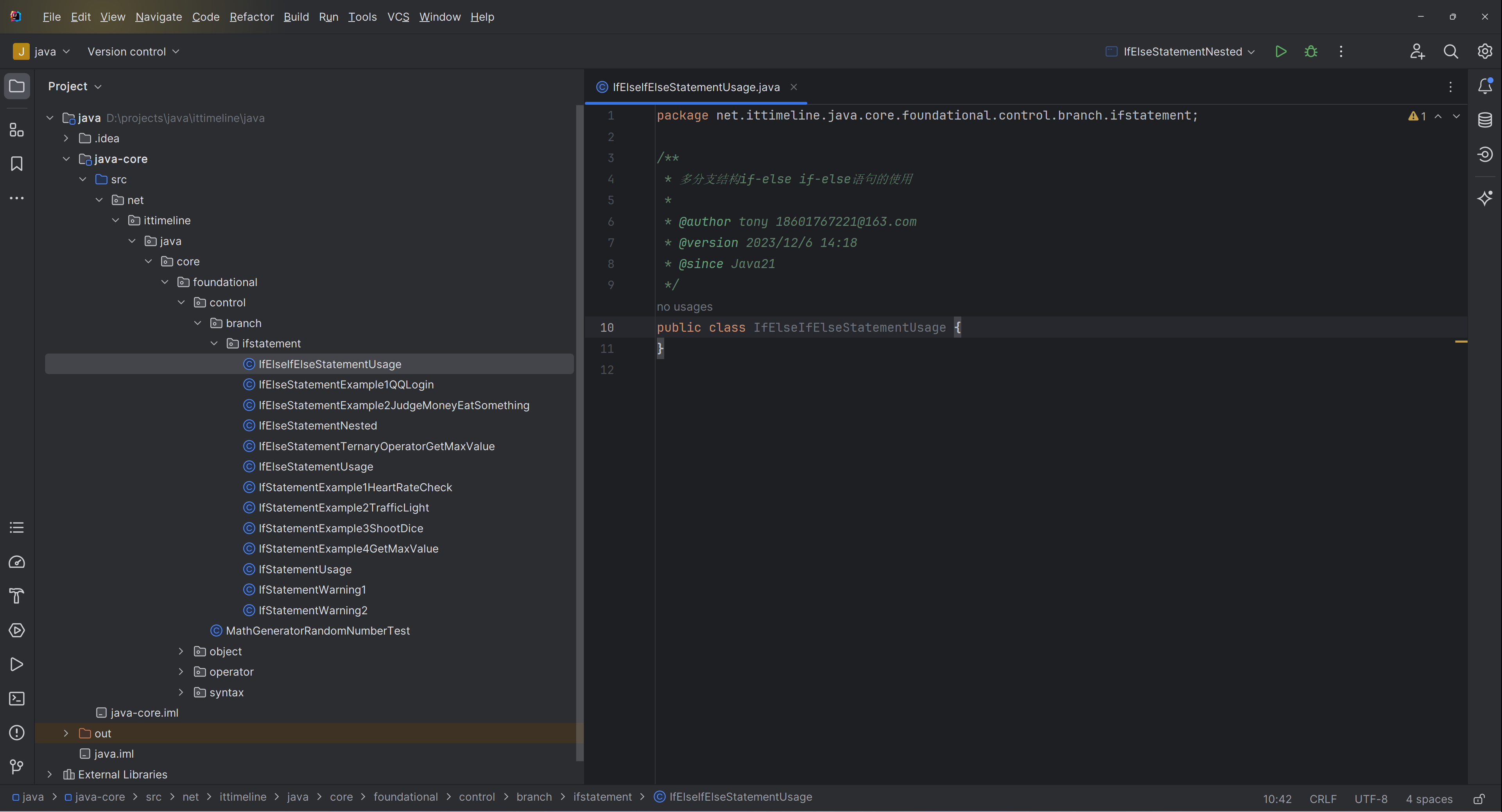Open Search Everywhere magnifier
Image resolution: width=1502 pixels, height=812 pixels.
click(1451, 51)
